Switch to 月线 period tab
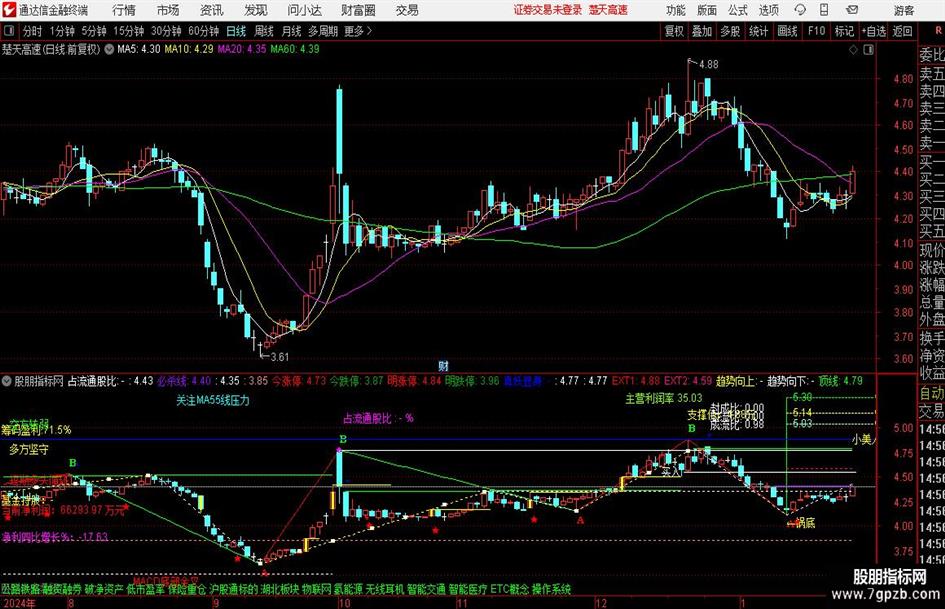The image size is (945, 609). pyautogui.click(x=291, y=31)
